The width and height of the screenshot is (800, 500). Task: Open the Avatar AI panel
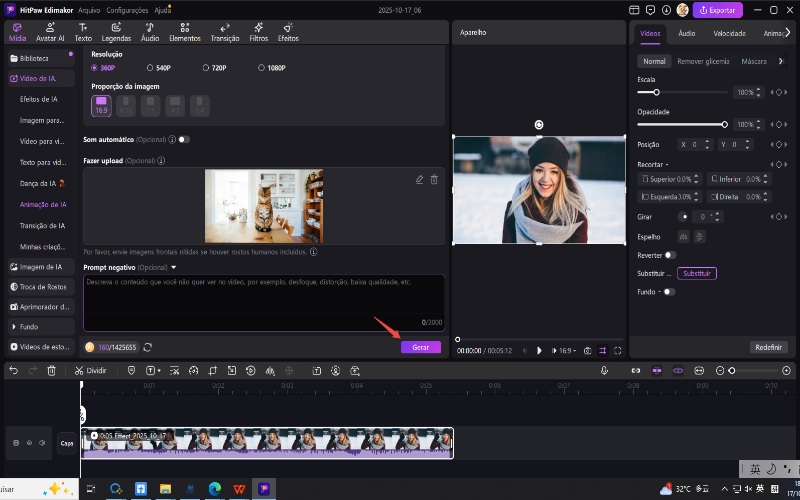click(50, 31)
